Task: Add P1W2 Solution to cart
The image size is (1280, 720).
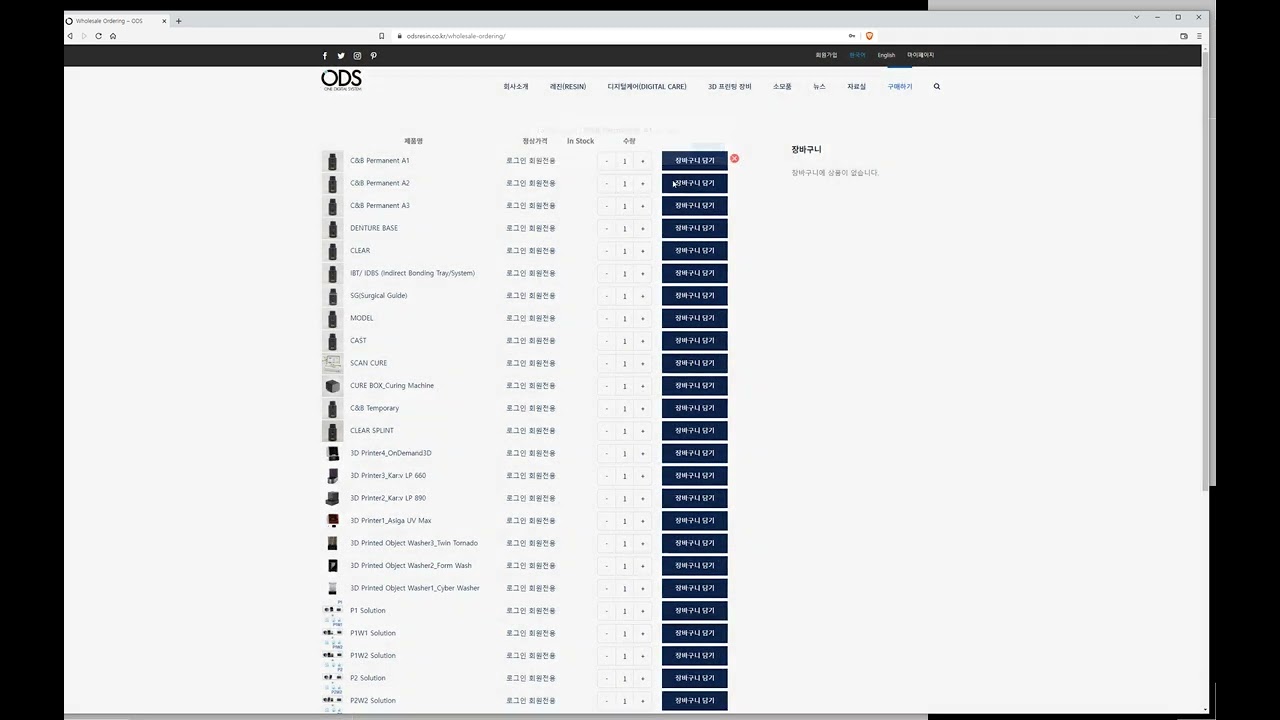Action: [695, 656]
